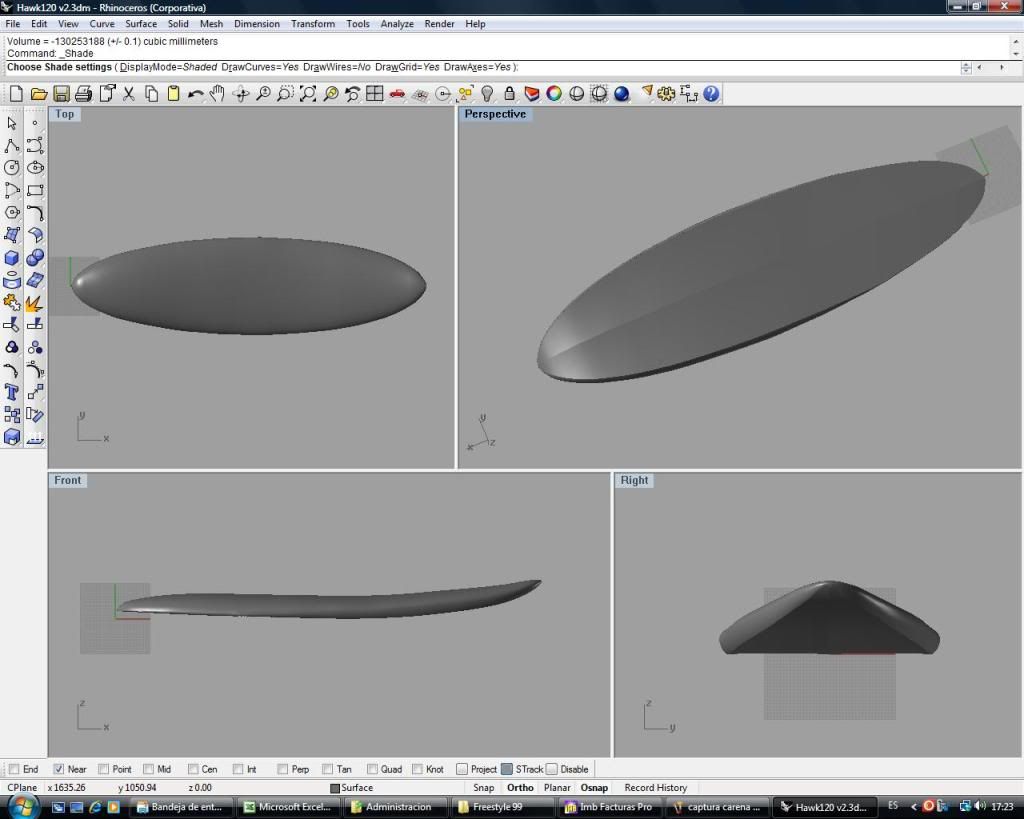Open the Layers icon in toolbar
This screenshot has width=1024, height=819.
click(x=532, y=94)
